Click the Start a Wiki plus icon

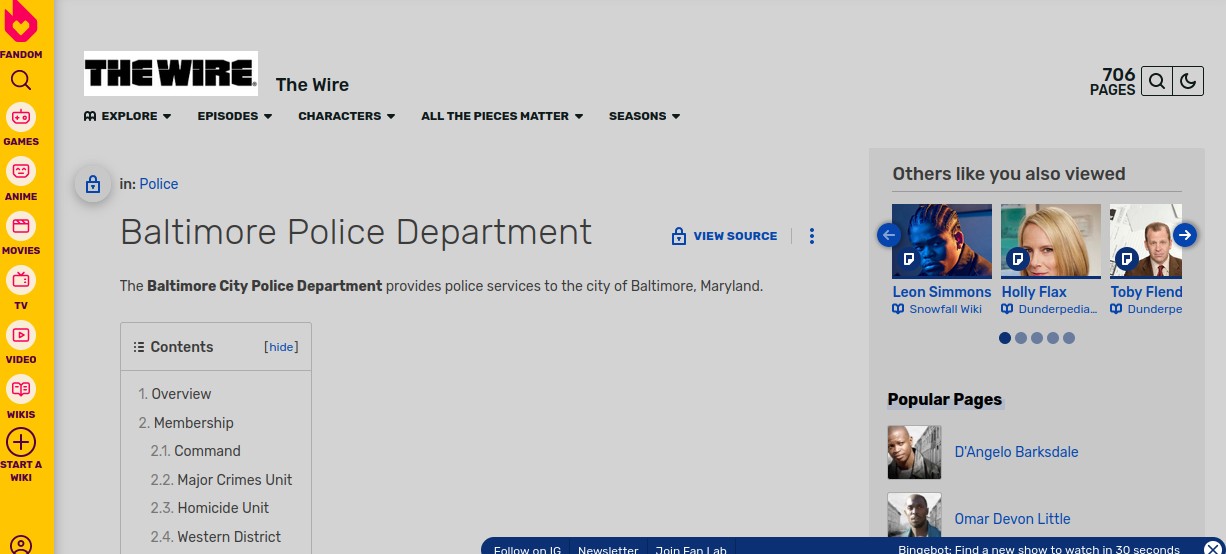pos(21,442)
